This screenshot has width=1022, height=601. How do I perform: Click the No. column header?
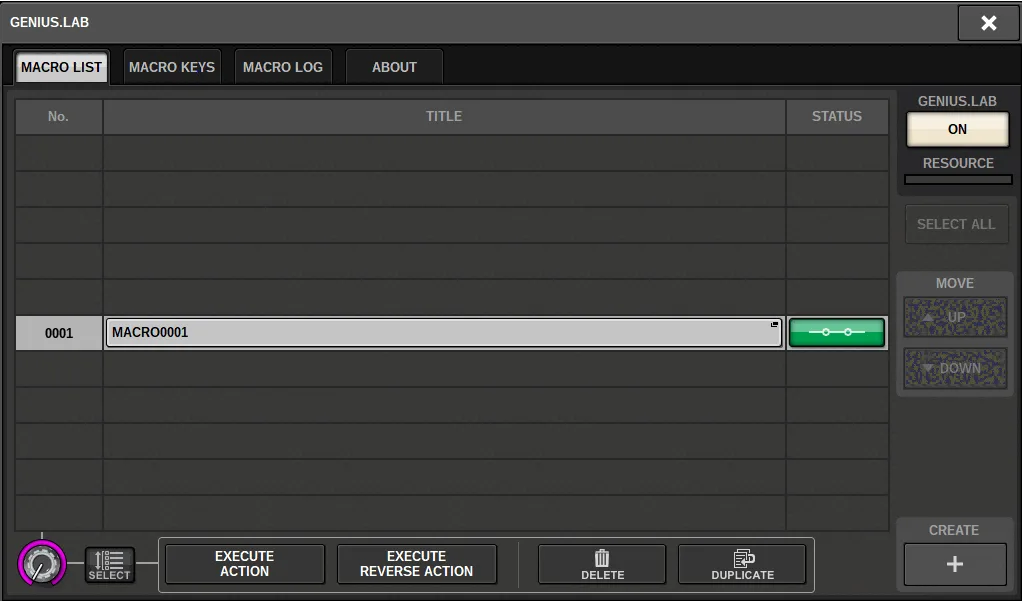pyautogui.click(x=59, y=117)
